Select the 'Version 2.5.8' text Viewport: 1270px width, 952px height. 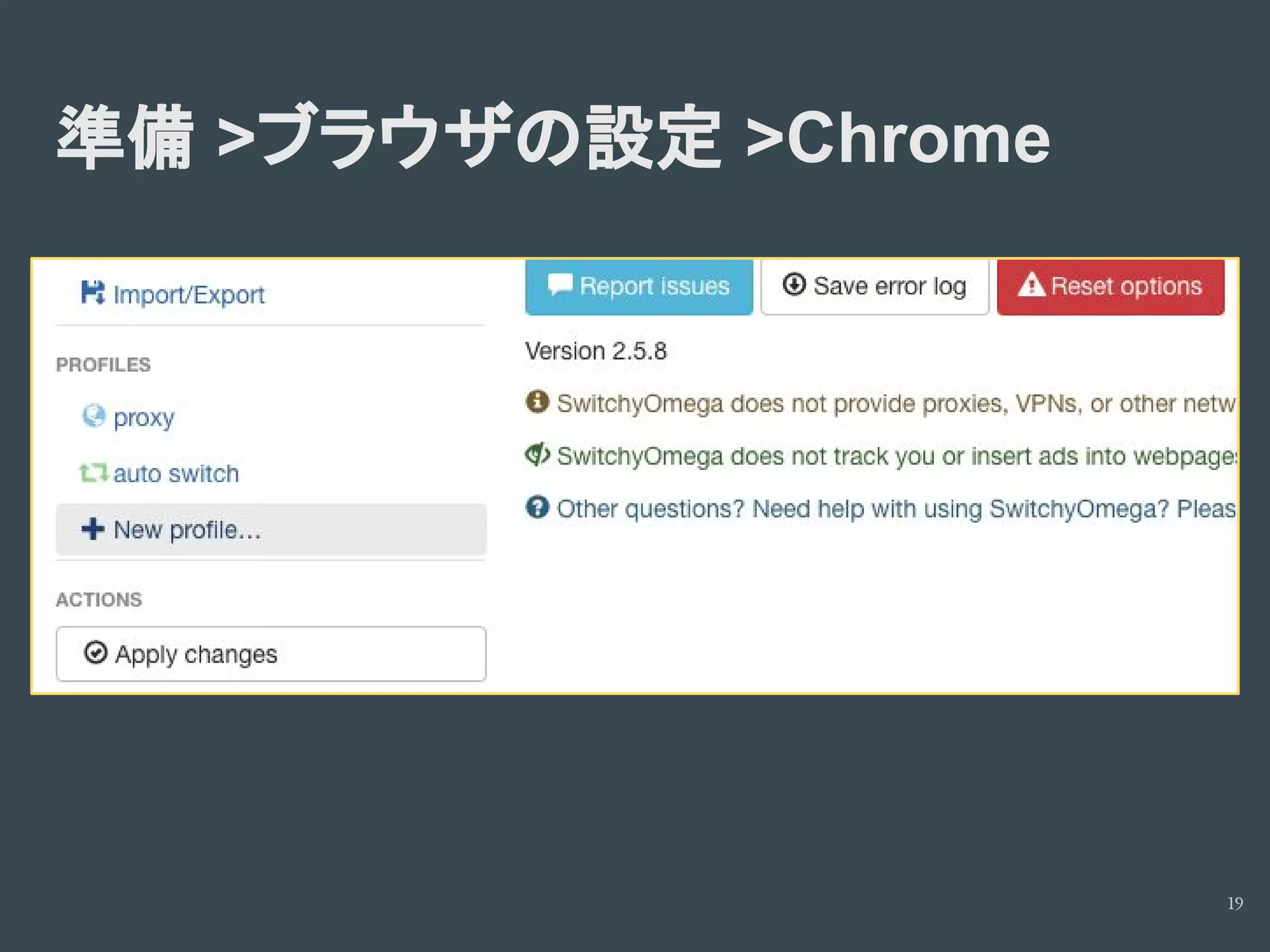tap(596, 351)
